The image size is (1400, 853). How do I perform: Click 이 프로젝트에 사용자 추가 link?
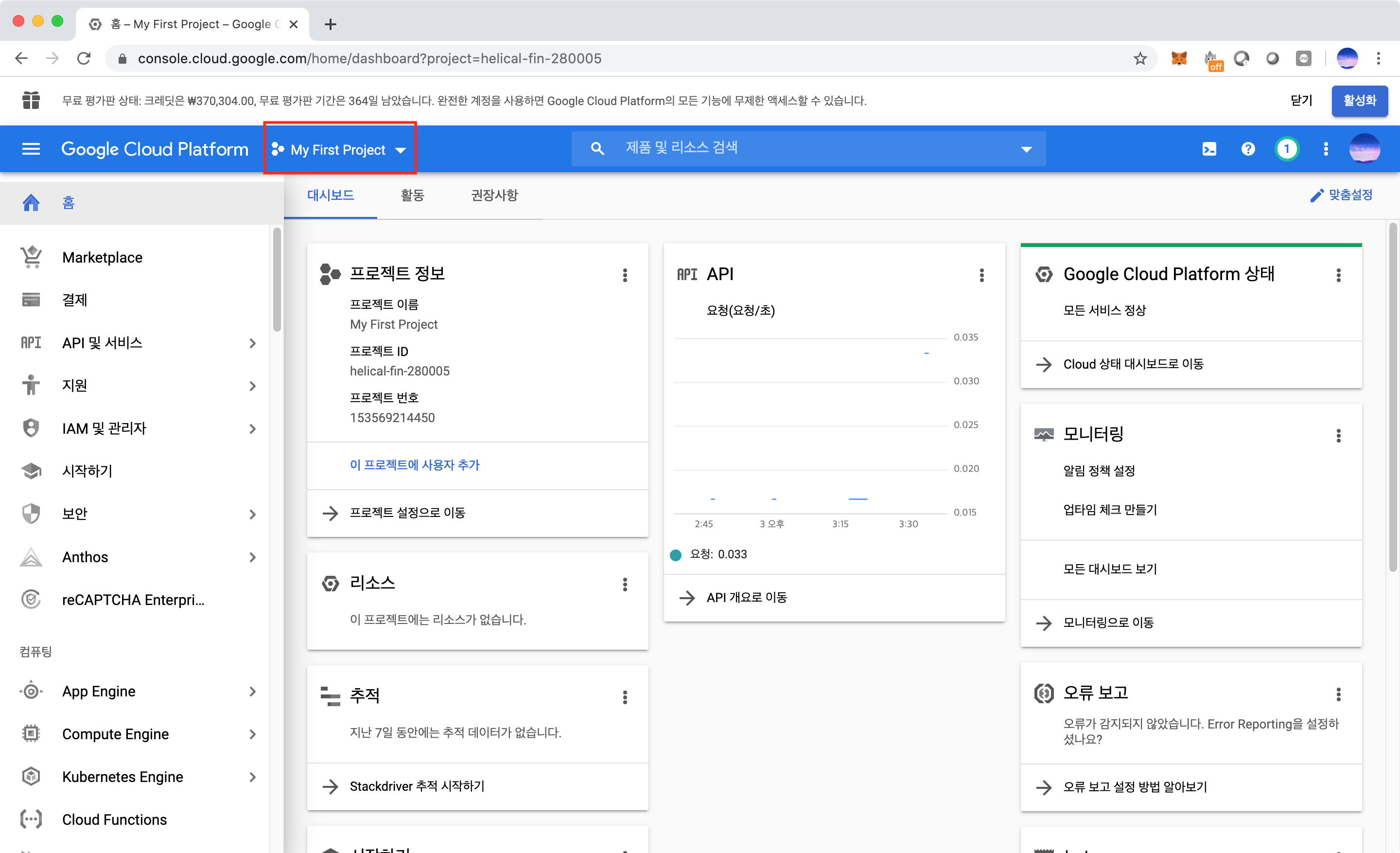tap(414, 465)
